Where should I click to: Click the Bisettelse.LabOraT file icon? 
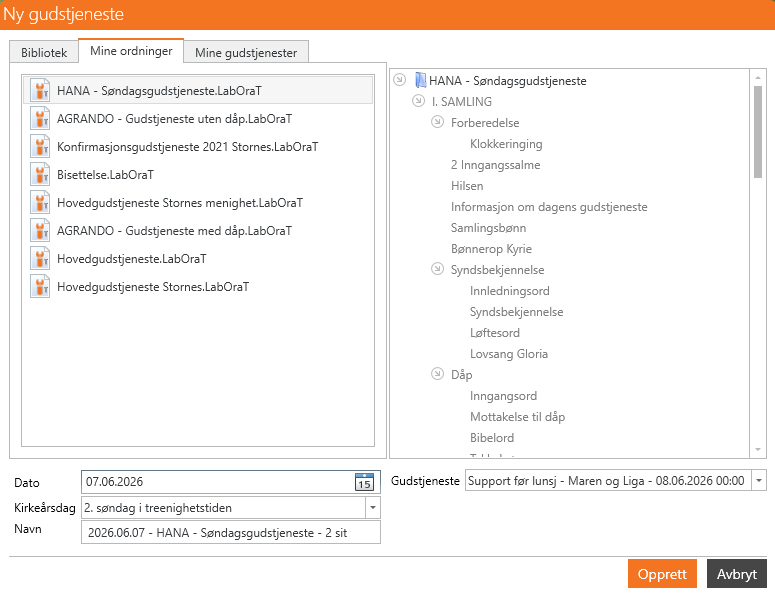point(40,174)
